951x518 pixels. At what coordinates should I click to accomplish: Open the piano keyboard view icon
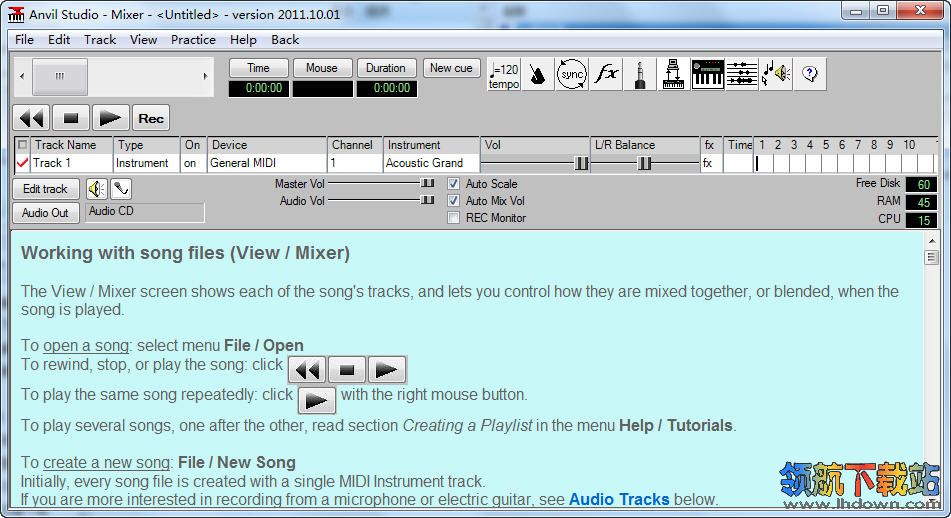click(x=708, y=75)
